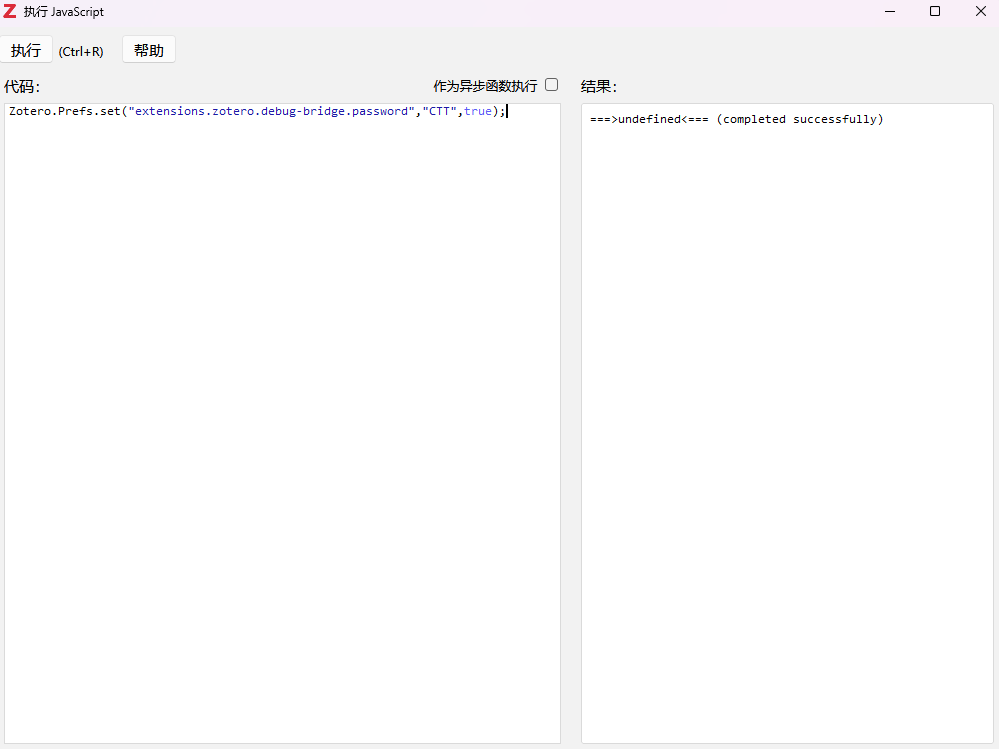Click the 执行 button to run code
999x749 pixels.
coord(26,49)
